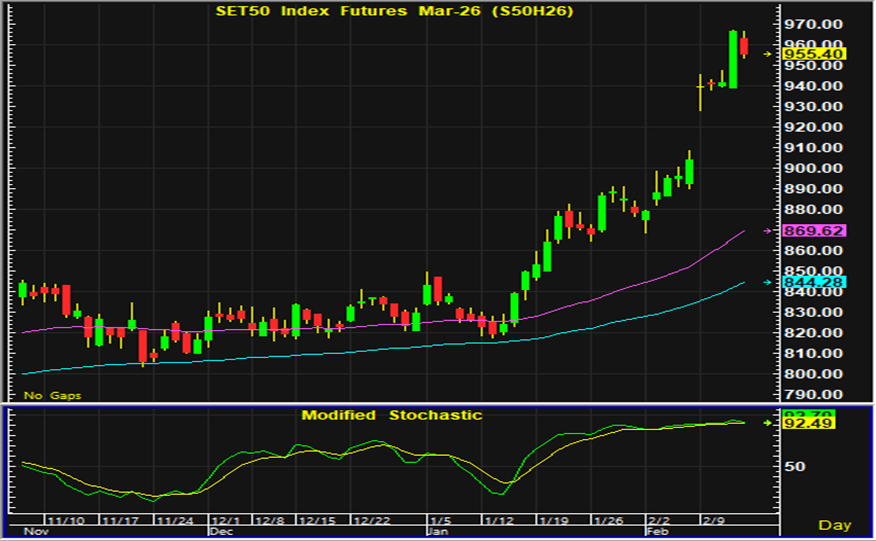Click the No Gaps label

(x=50, y=396)
